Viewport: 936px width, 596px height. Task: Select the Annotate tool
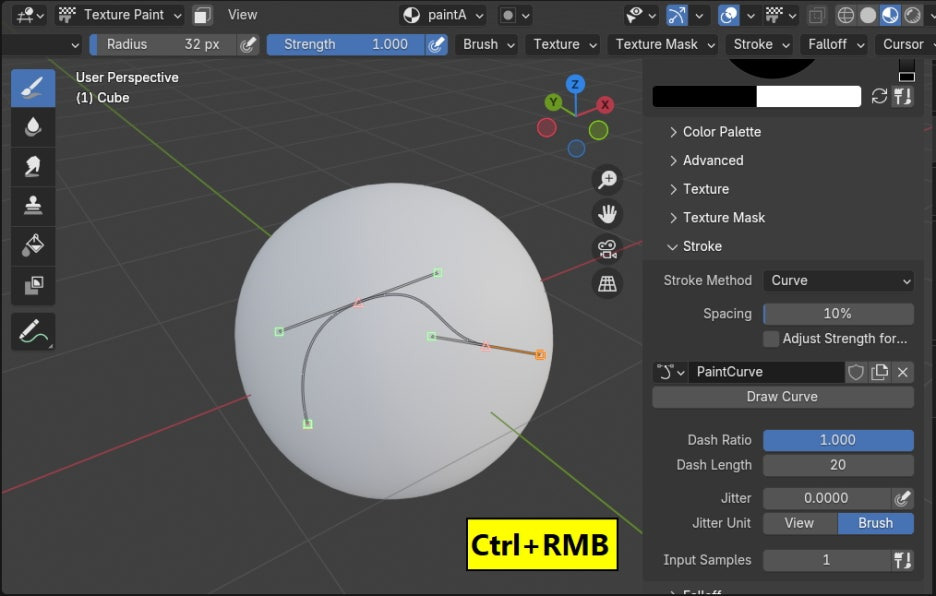33,331
